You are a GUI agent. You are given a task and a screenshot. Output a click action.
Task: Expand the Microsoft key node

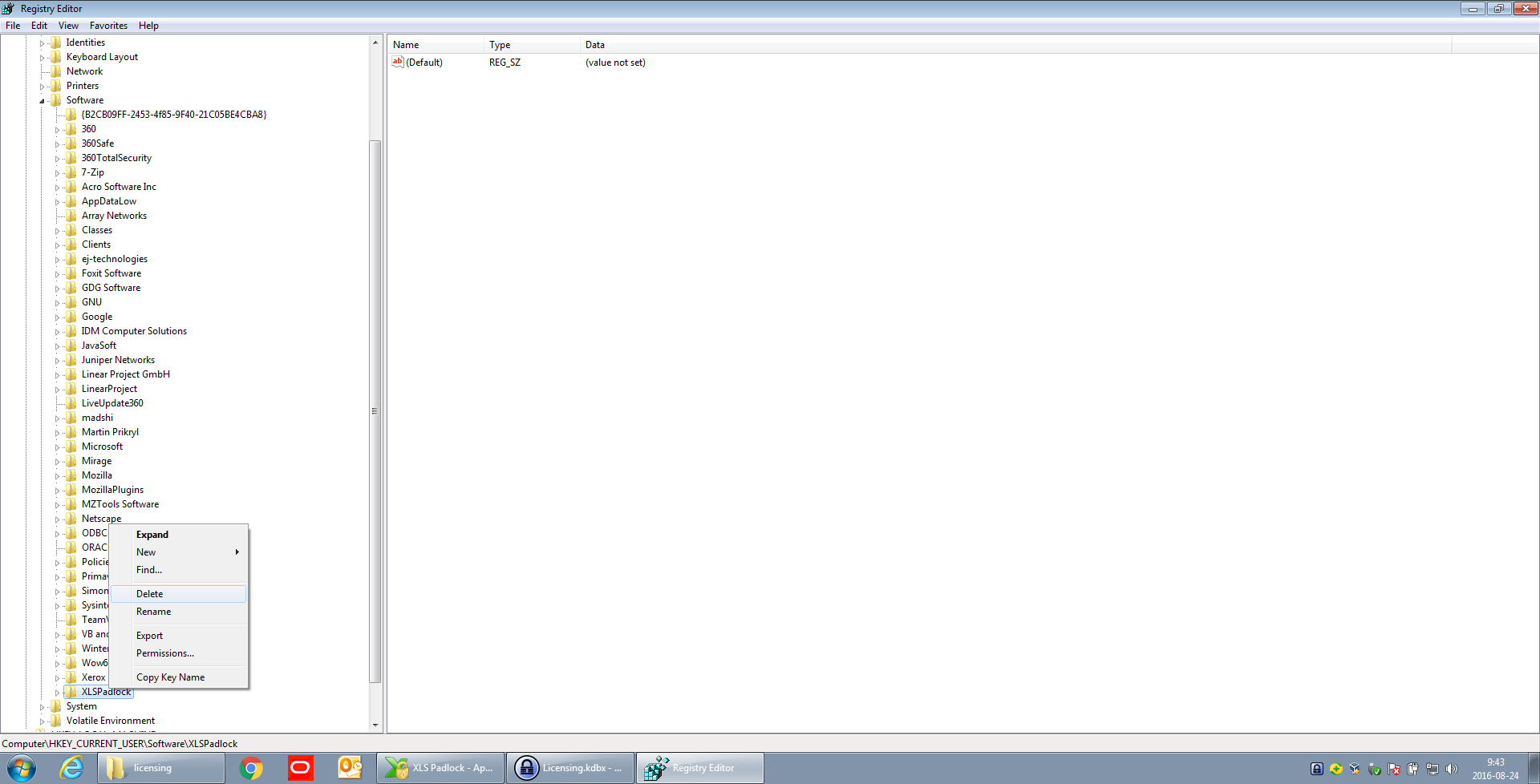57,447
